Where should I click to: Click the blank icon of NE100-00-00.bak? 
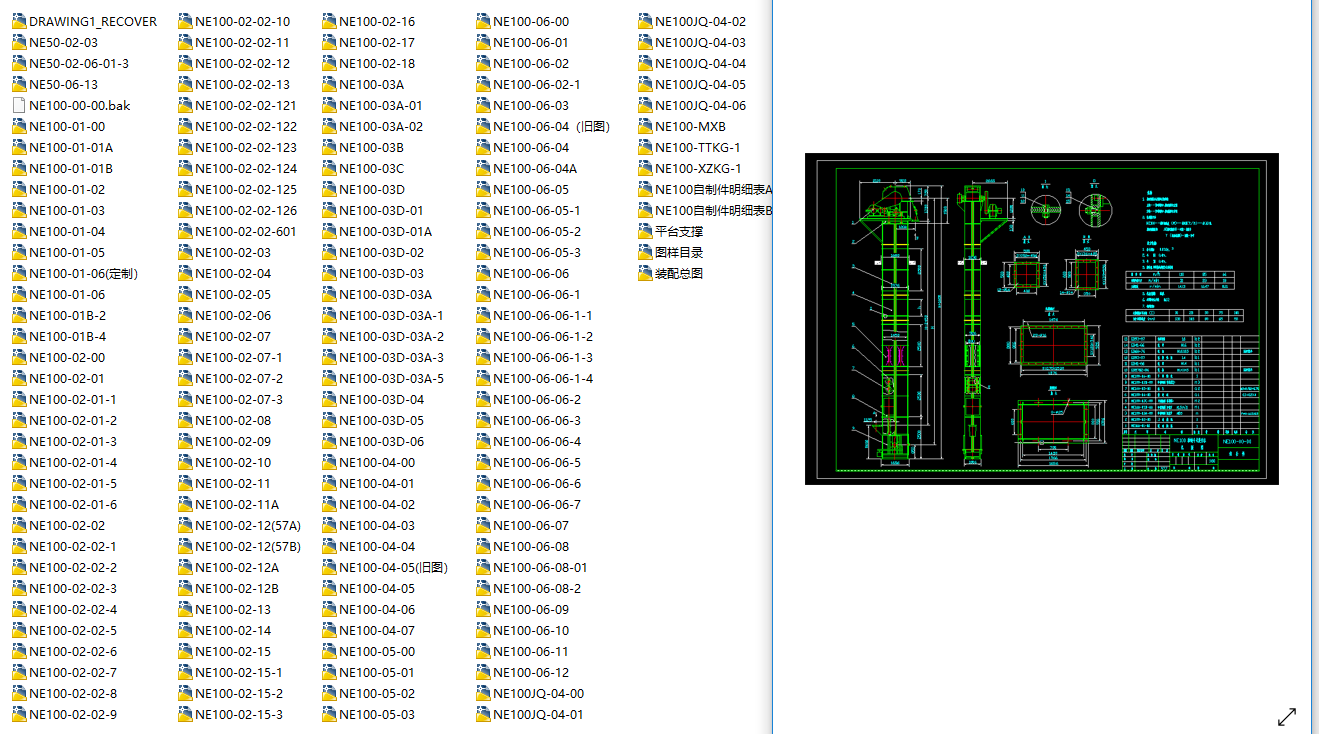tap(19, 105)
